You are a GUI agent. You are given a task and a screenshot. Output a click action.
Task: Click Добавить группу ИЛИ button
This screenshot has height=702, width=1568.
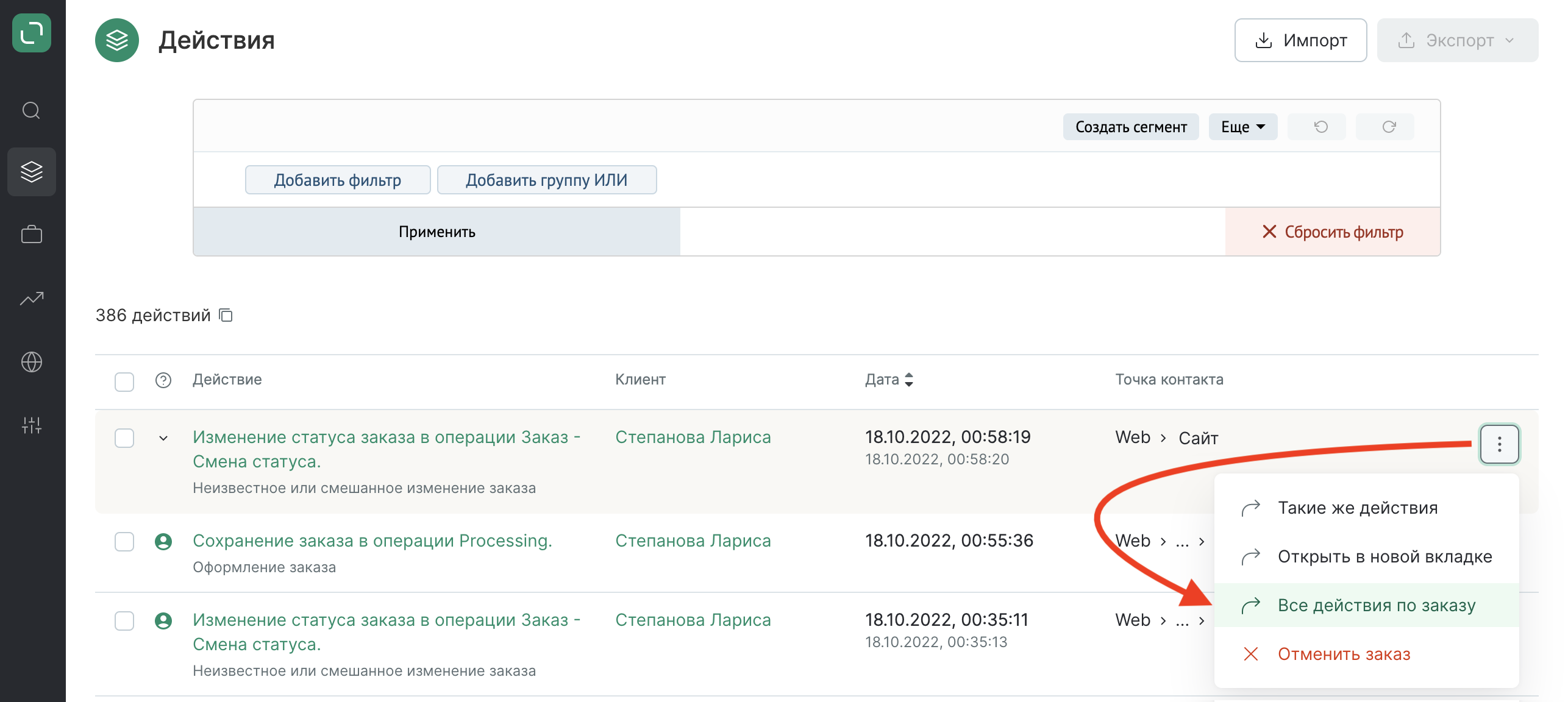[x=547, y=180]
